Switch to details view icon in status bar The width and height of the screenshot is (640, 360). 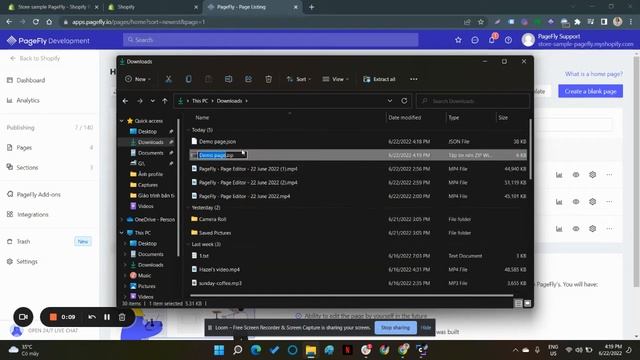[x=518, y=303]
